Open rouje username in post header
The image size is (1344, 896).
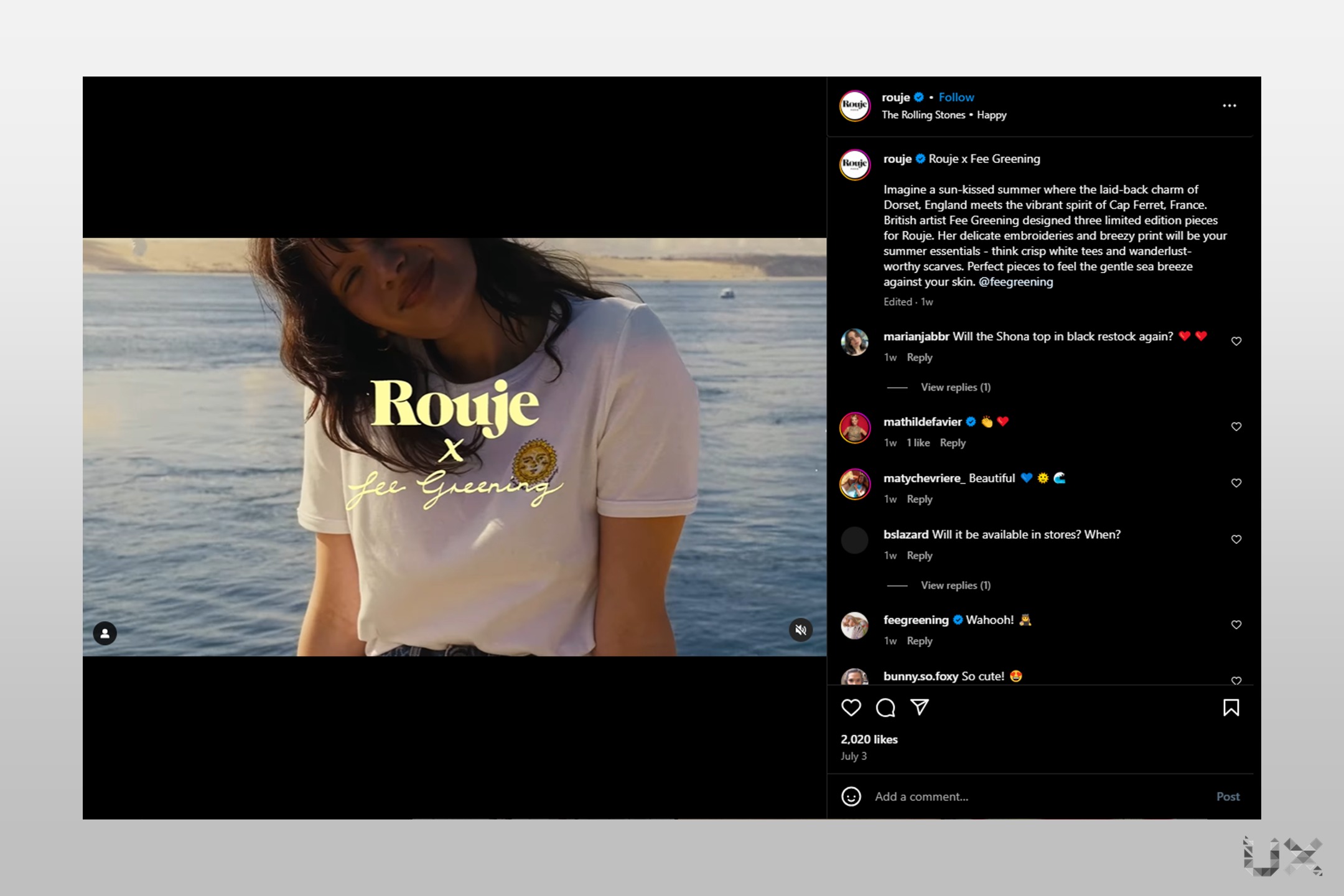click(896, 97)
